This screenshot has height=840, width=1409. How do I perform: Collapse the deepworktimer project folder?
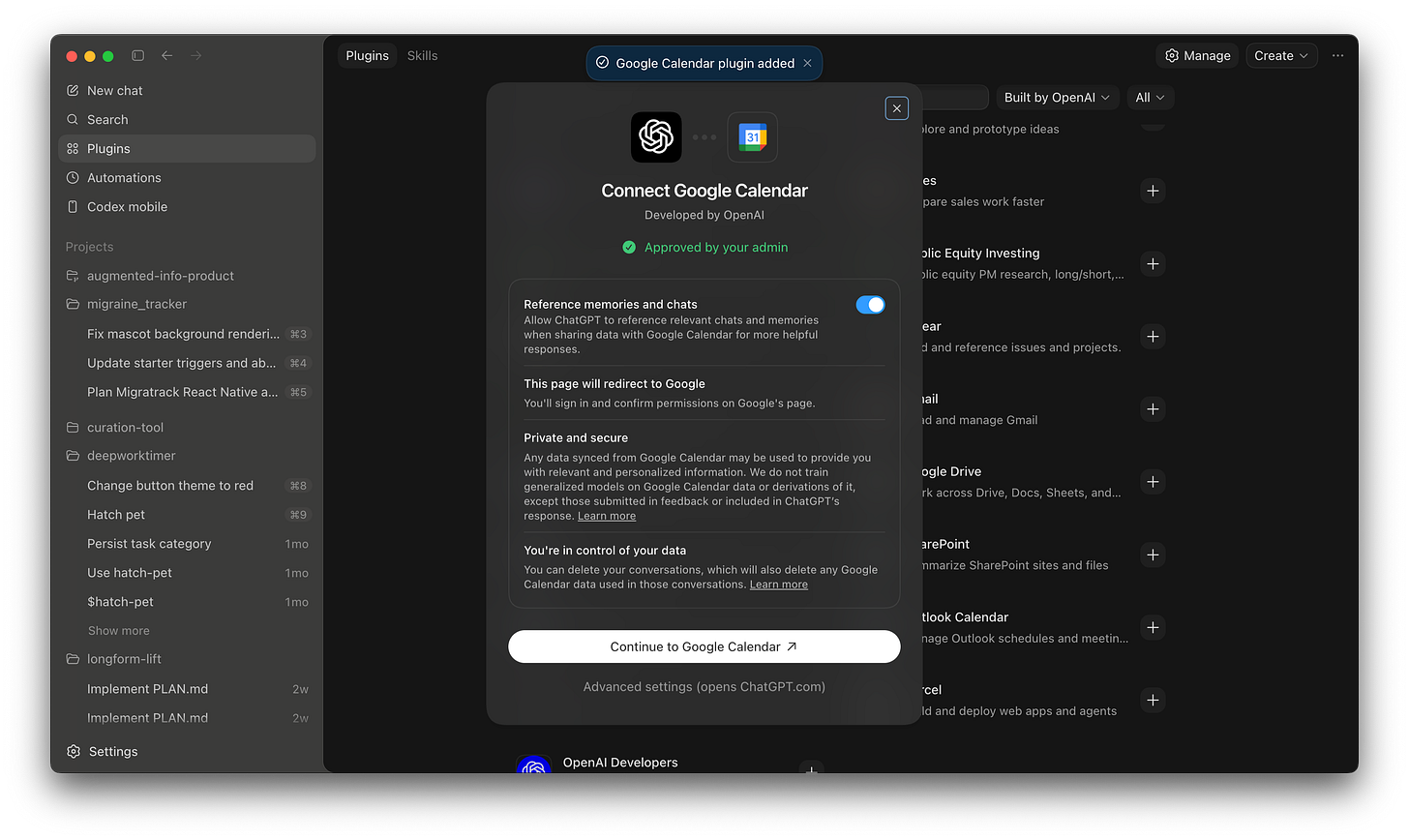(x=73, y=456)
